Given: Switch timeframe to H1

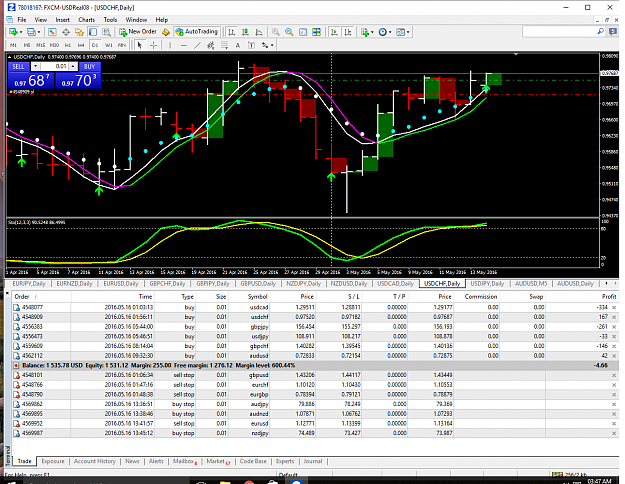Looking at the screenshot, I should pyautogui.click(x=68, y=45).
